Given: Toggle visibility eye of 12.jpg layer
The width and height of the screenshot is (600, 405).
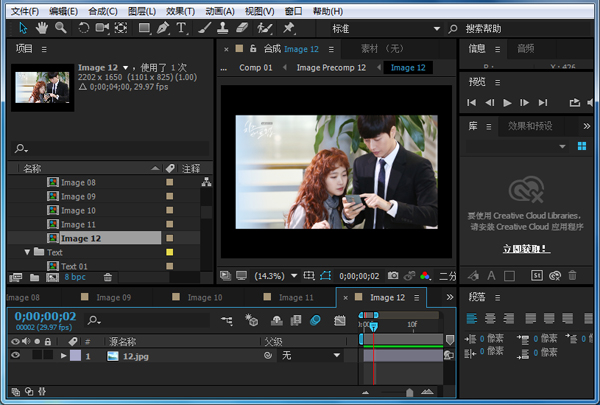Looking at the screenshot, I should (15, 355).
